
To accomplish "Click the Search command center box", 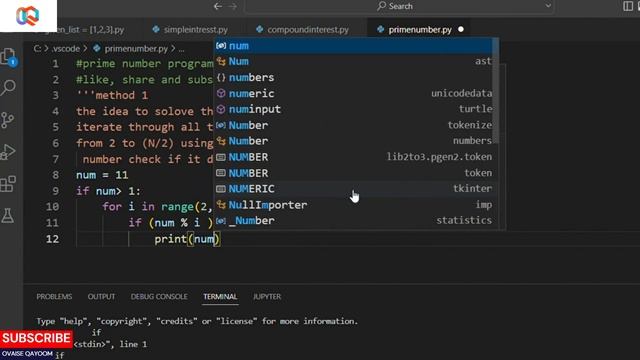I will (x=400, y=6).
